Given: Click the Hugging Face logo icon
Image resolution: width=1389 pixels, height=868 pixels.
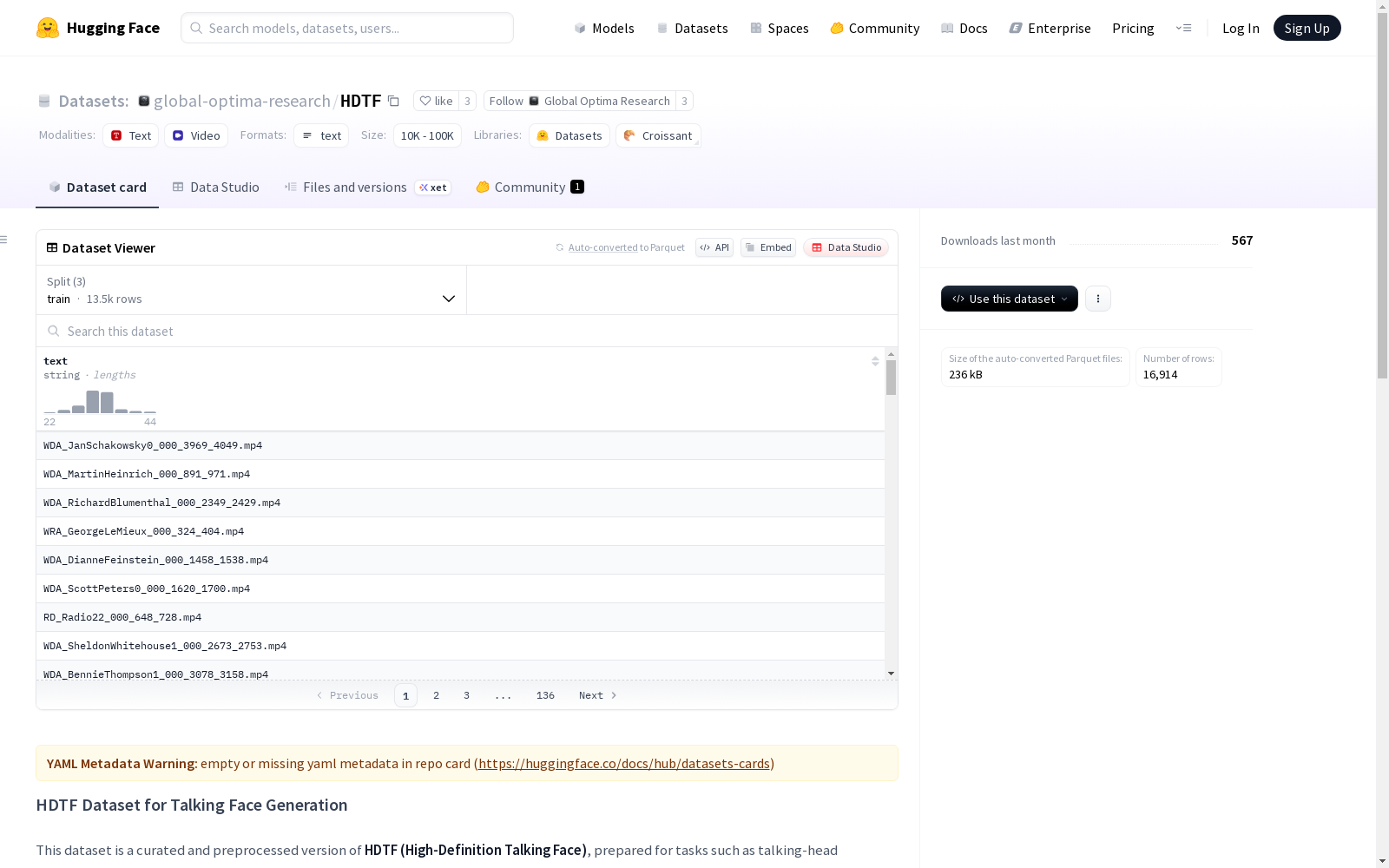Looking at the screenshot, I should click(48, 28).
